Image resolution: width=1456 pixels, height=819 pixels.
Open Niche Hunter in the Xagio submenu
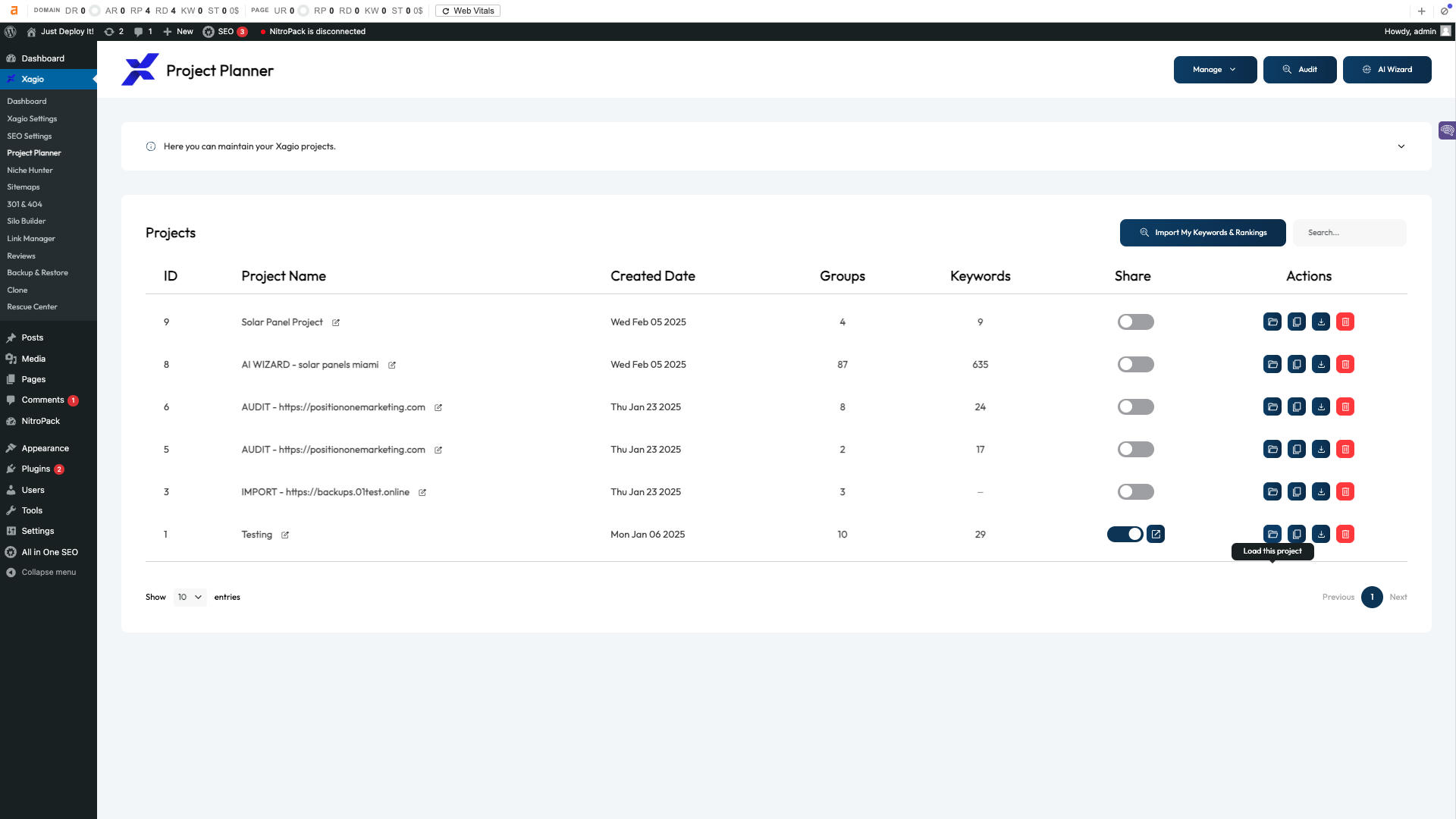[x=30, y=171]
